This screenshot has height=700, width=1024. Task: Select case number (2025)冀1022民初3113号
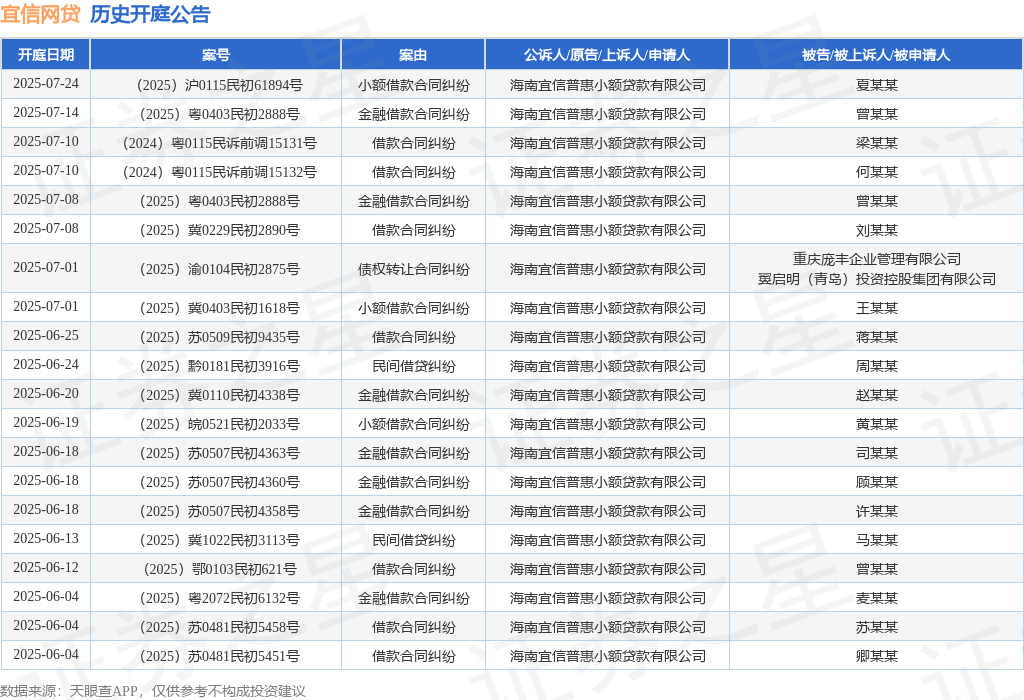[x=219, y=540]
